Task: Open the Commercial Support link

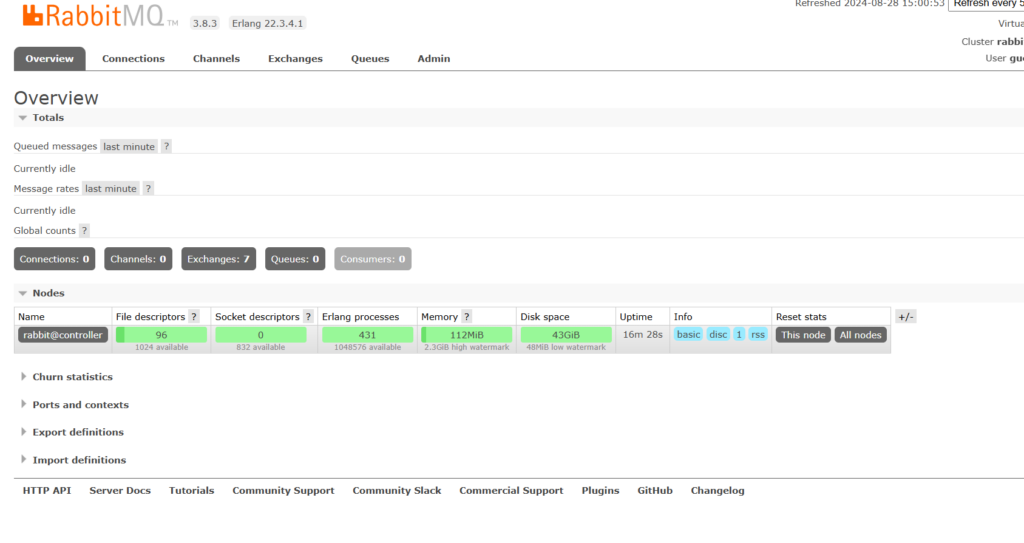Action: 511,491
